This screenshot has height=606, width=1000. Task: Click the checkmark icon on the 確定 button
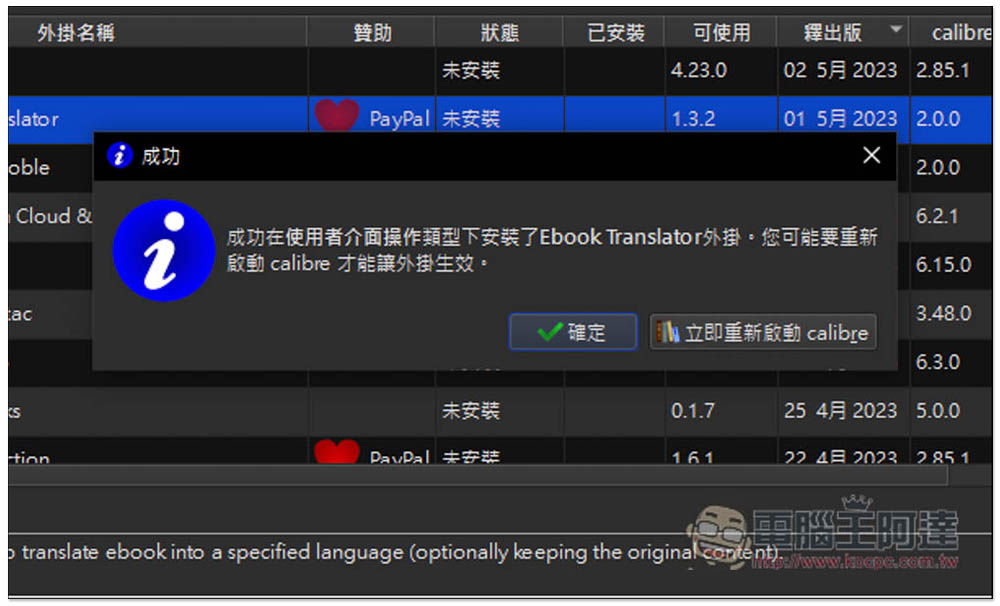coord(549,332)
